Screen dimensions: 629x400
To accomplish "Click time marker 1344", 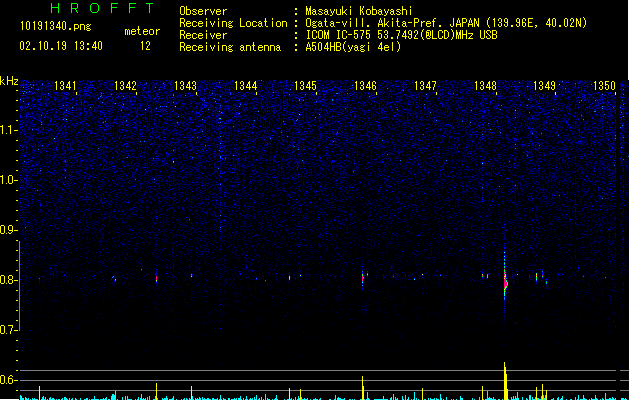I will 246,85.
